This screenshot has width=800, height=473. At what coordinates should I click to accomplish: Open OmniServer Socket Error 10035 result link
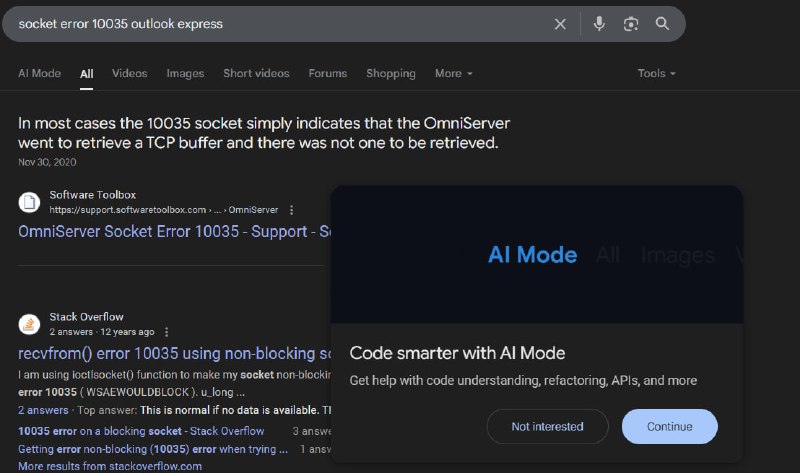tap(174, 232)
